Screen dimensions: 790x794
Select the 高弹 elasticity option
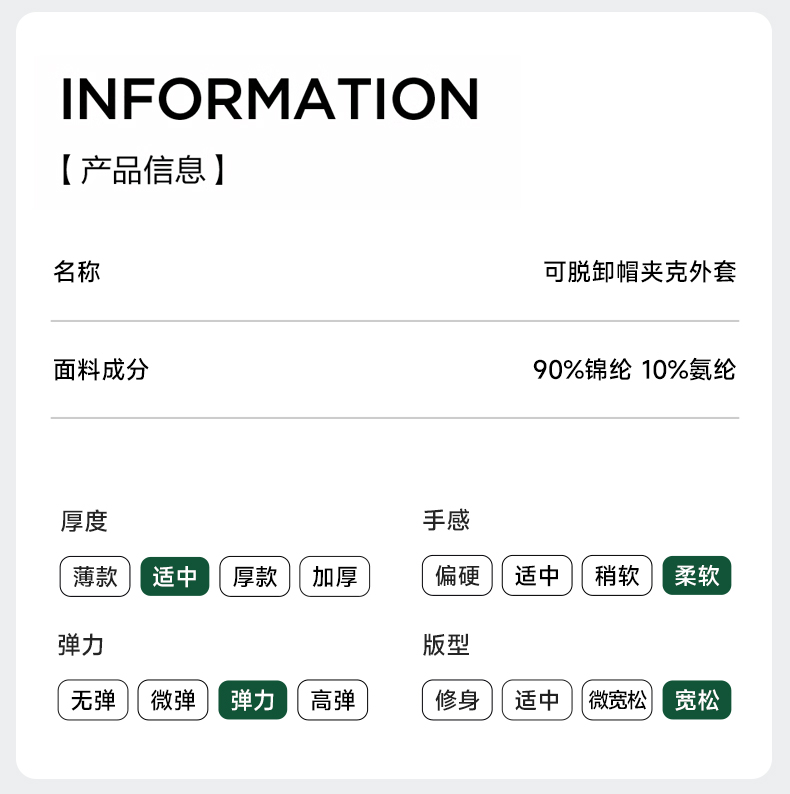click(x=333, y=701)
